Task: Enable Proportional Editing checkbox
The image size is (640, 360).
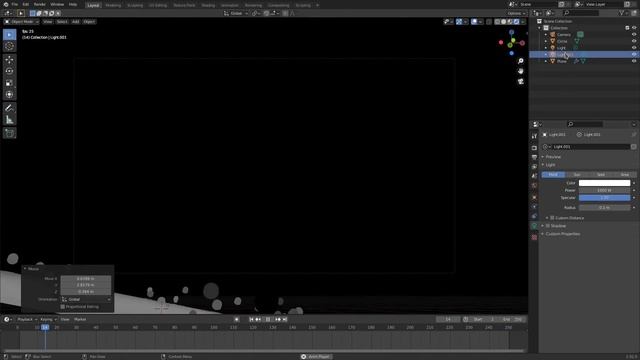Action: click(x=63, y=307)
